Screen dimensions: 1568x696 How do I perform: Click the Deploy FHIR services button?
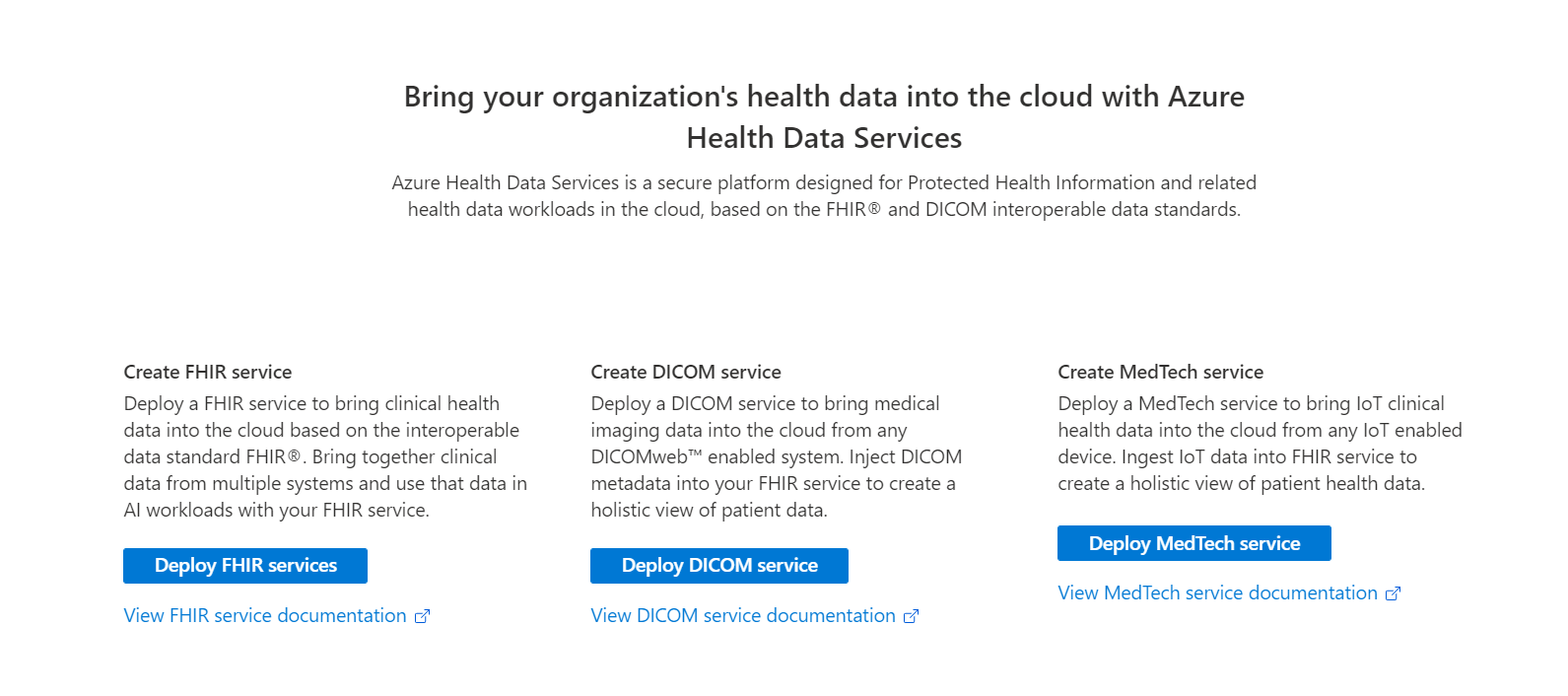coord(244,565)
